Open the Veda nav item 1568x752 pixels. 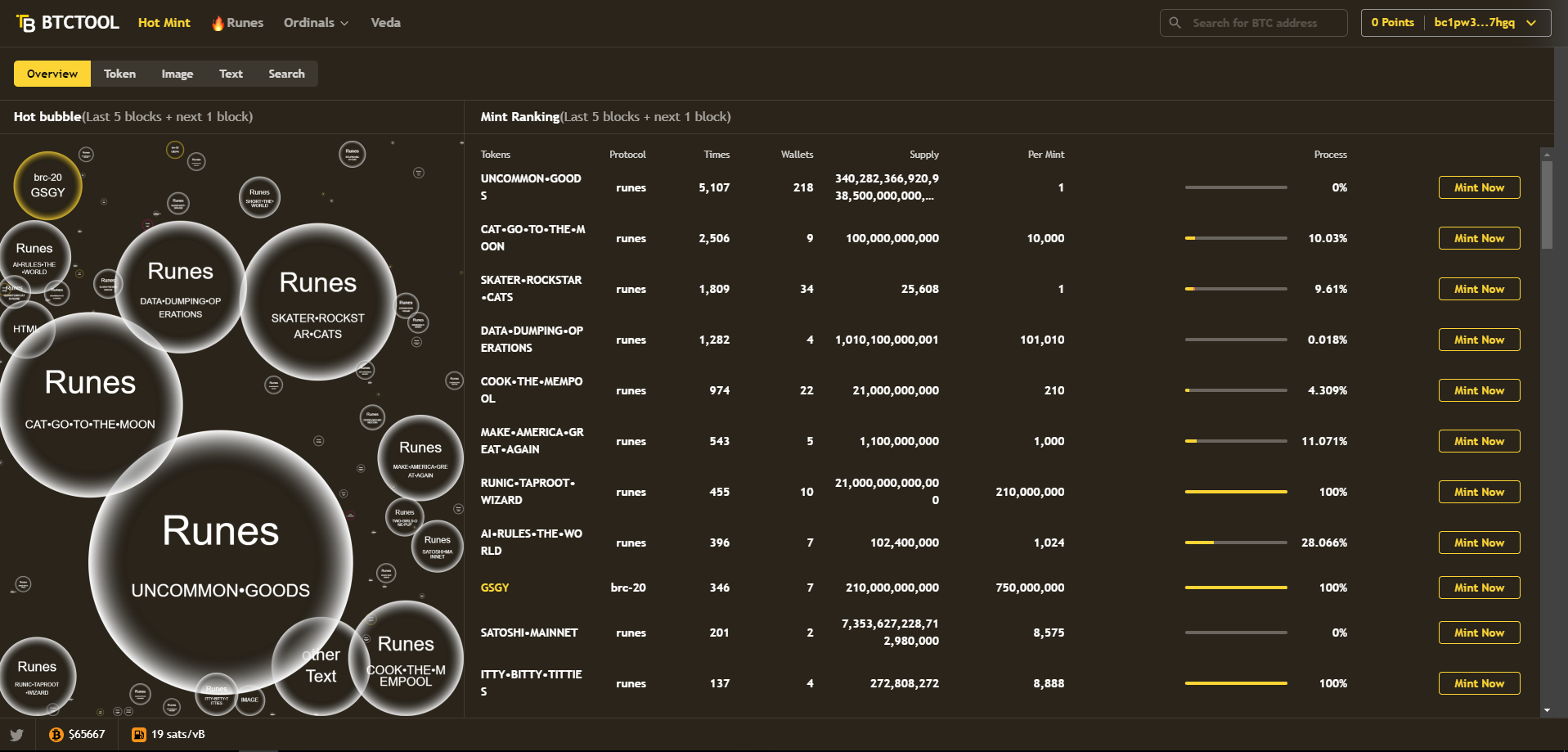click(x=385, y=23)
